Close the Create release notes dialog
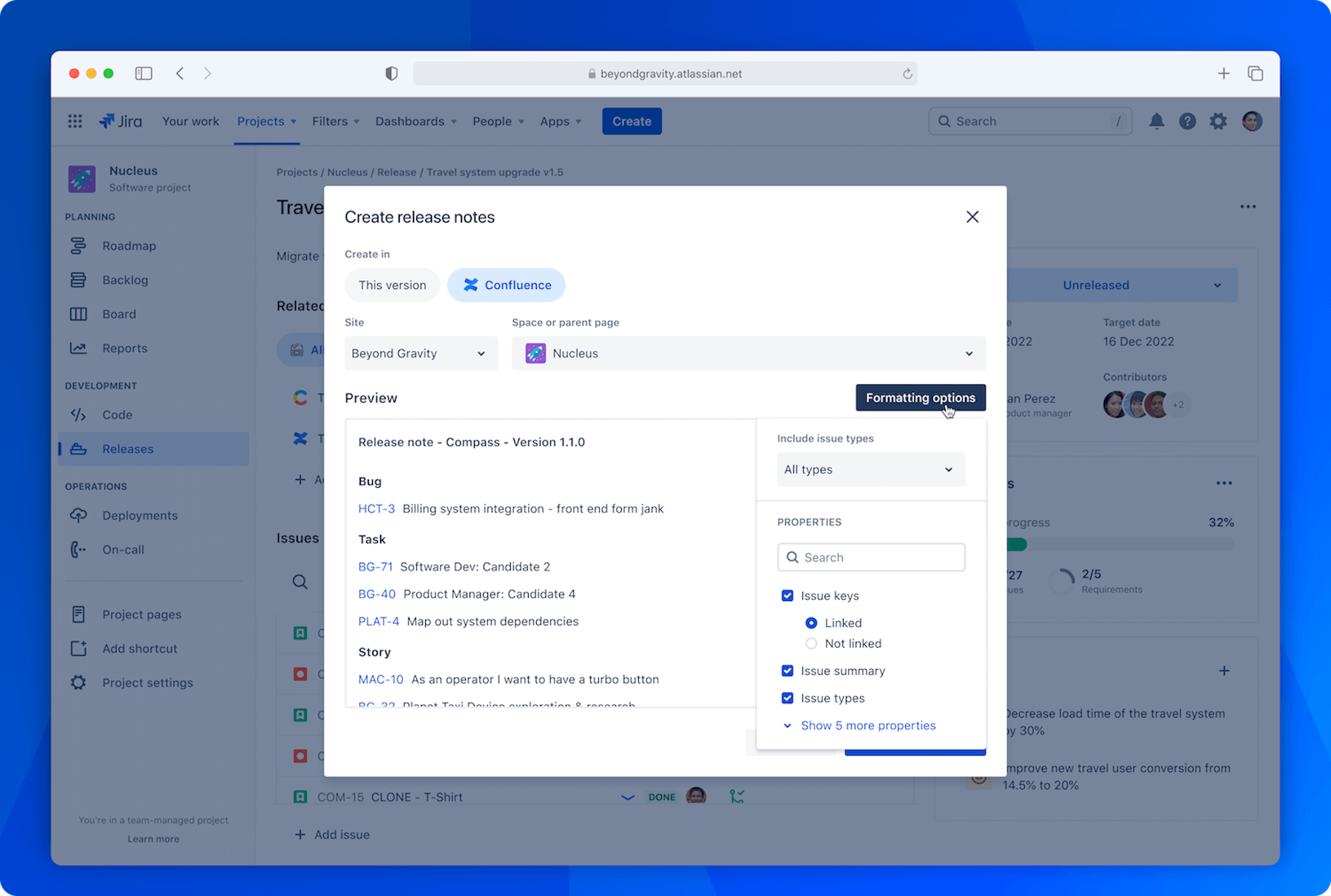Screen dimensions: 1331x896 972,217
